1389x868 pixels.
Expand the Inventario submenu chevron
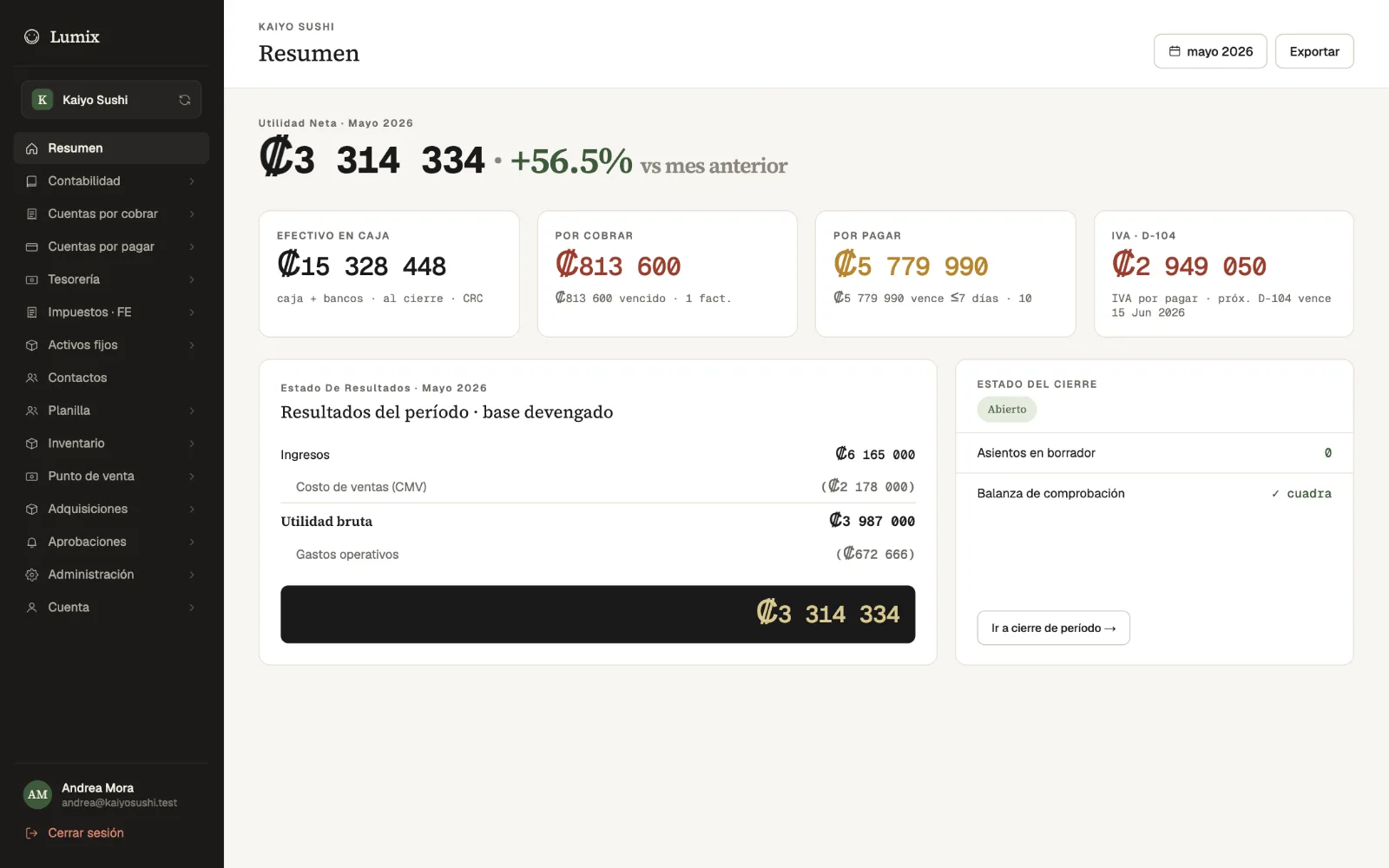click(x=192, y=444)
